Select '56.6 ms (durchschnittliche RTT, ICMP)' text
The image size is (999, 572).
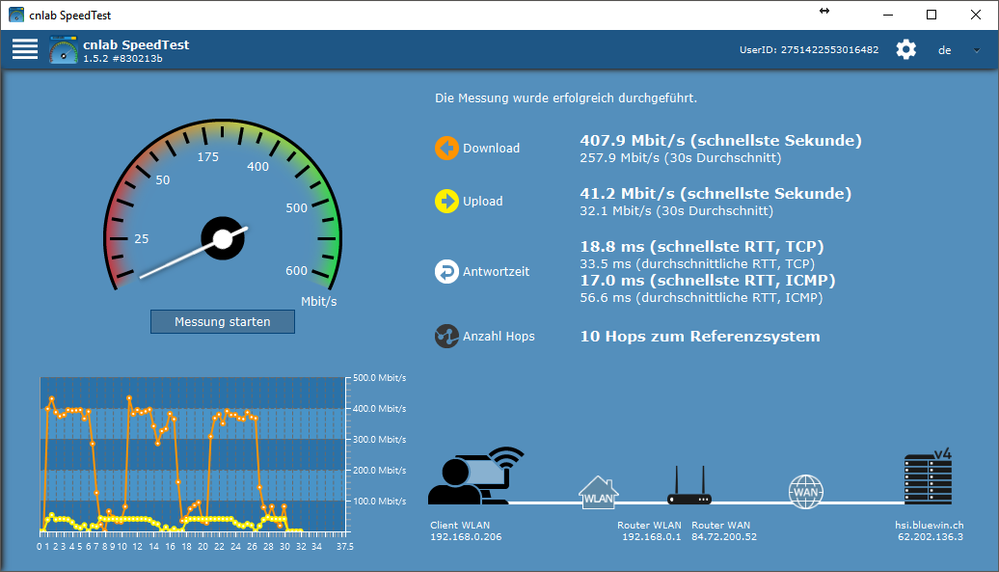point(701,297)
